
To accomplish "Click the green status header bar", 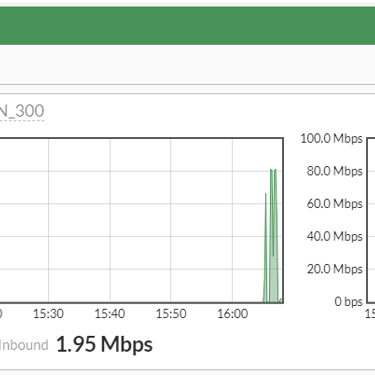I will (x=187, y=25).
